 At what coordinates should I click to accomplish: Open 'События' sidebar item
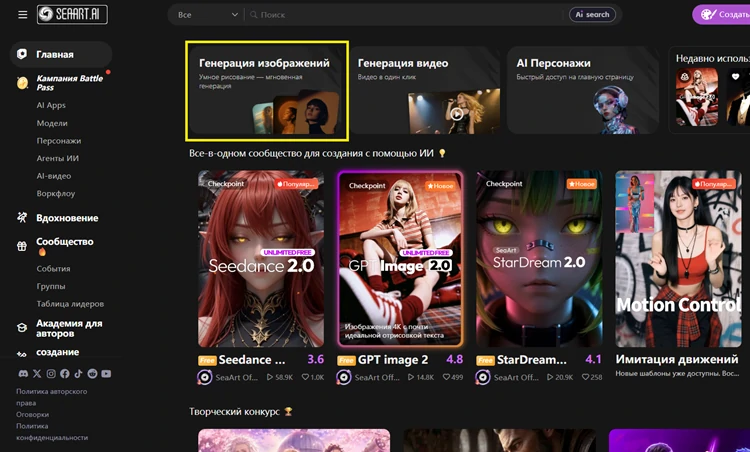53,268
